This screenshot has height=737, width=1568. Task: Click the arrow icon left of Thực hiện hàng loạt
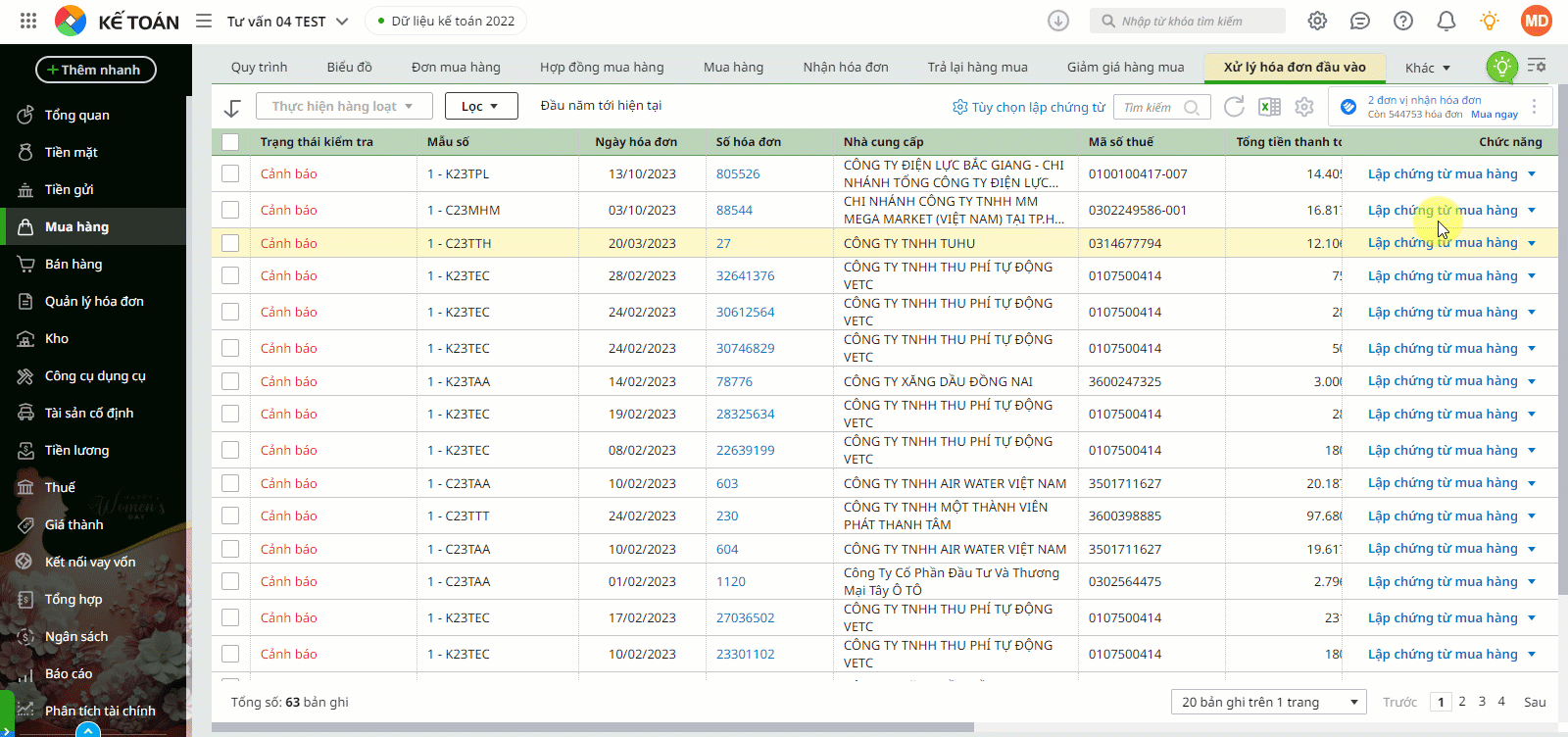pos(232,107)
